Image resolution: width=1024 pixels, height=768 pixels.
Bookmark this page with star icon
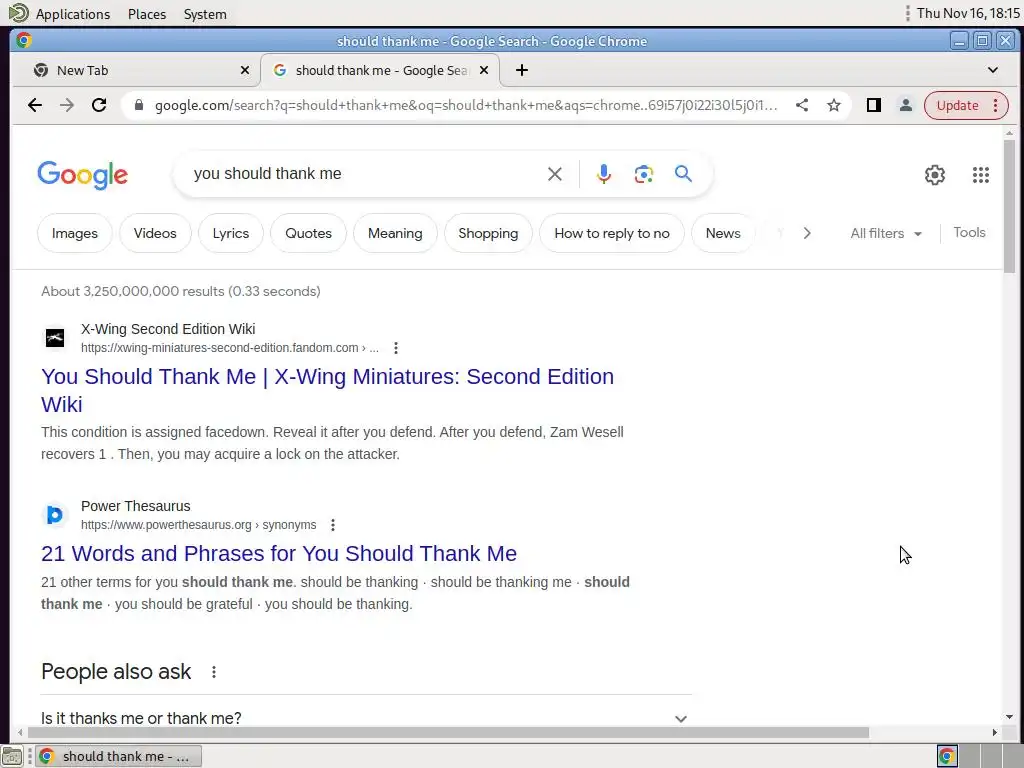834,105
